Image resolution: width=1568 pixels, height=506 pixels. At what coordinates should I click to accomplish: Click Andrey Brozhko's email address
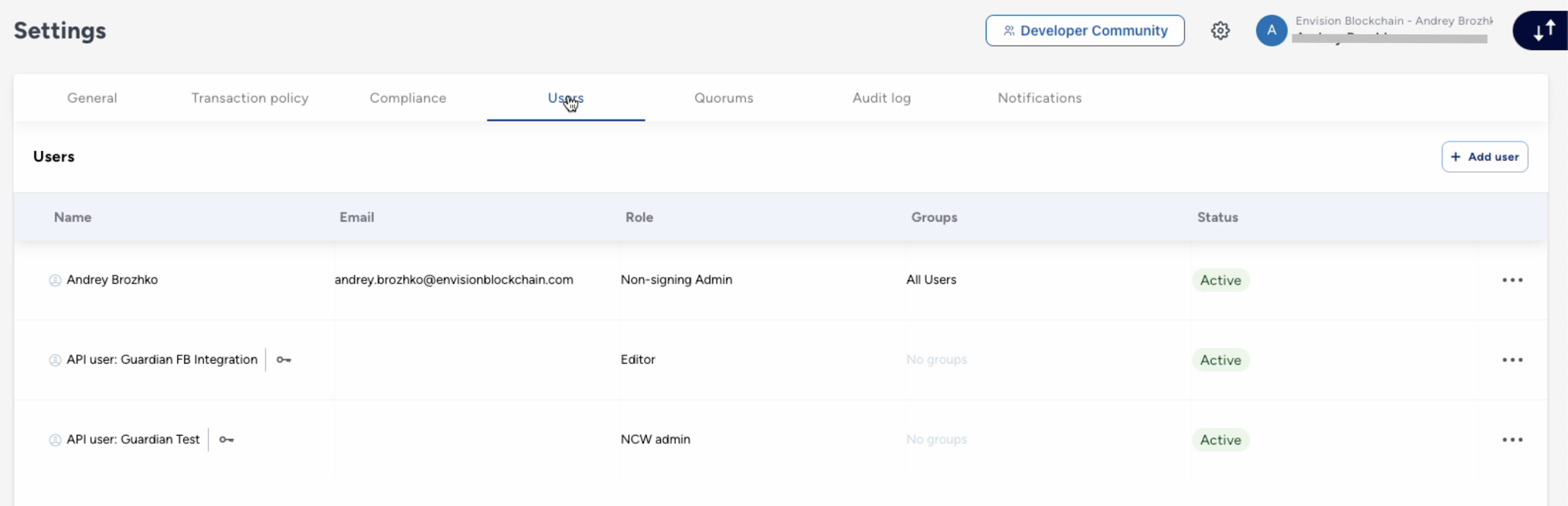(454, 280)
